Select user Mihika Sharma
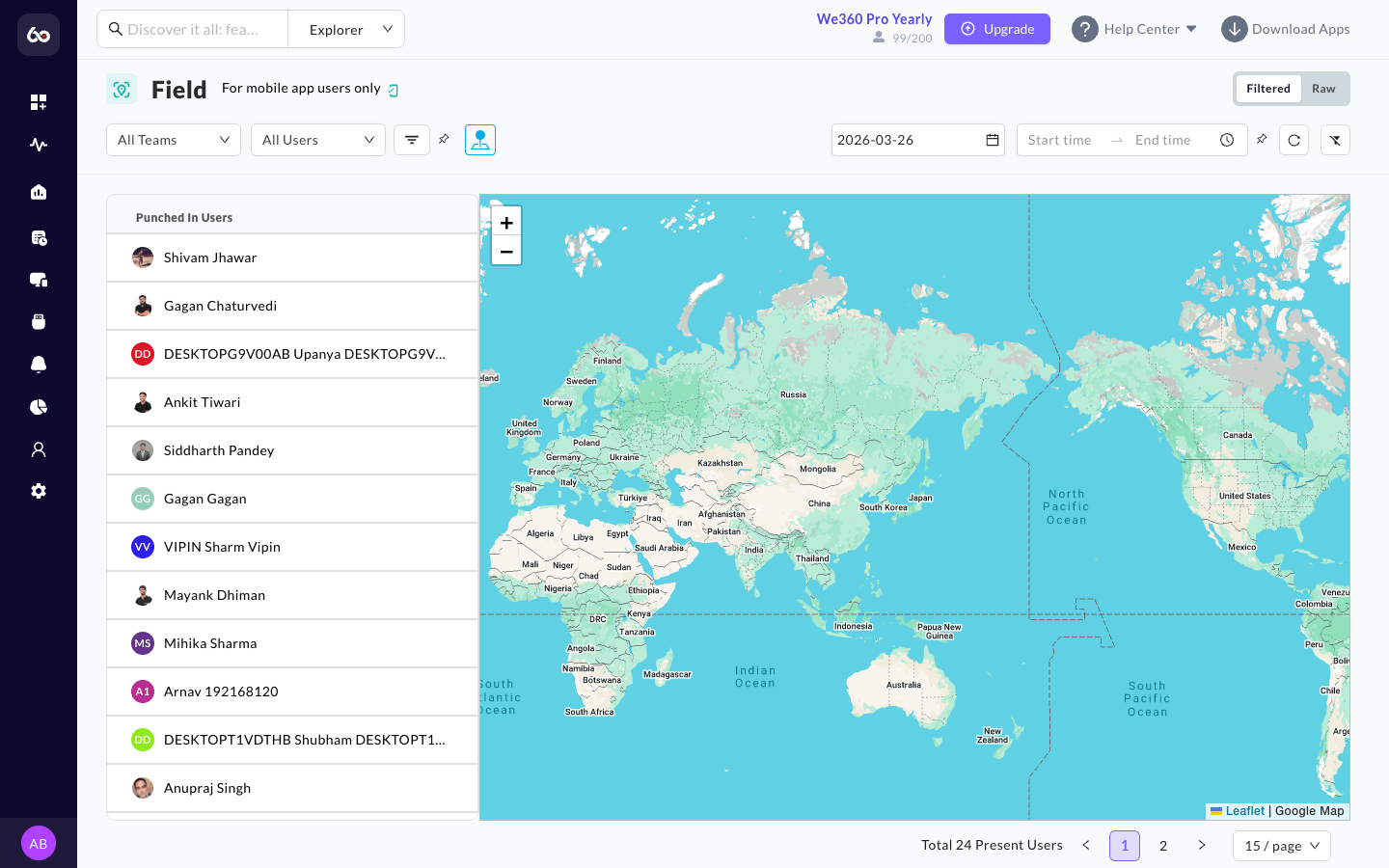This screenshot has width=1389, height=868. 292,643
